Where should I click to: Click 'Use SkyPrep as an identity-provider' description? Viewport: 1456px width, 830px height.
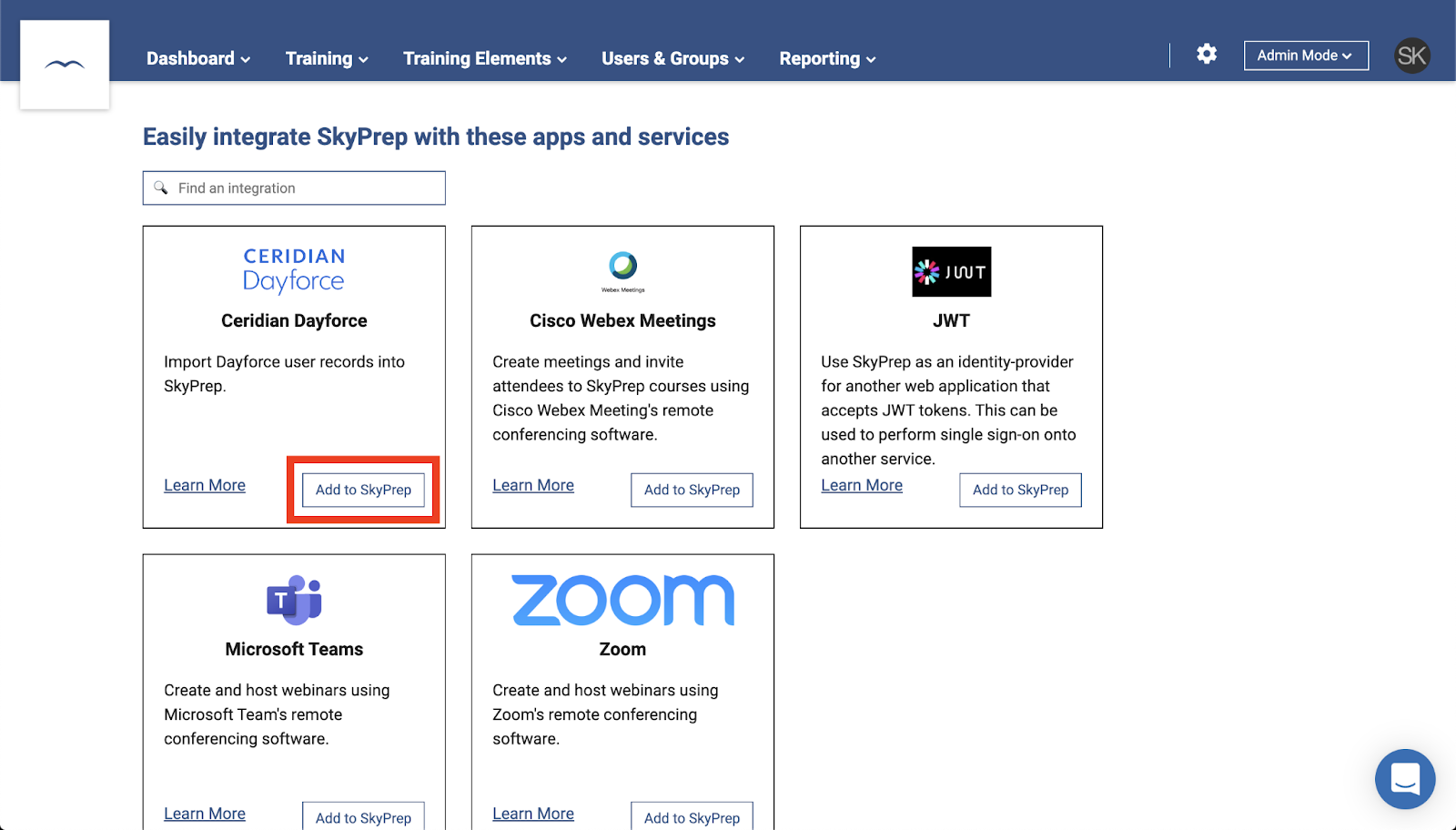(949, 410)
